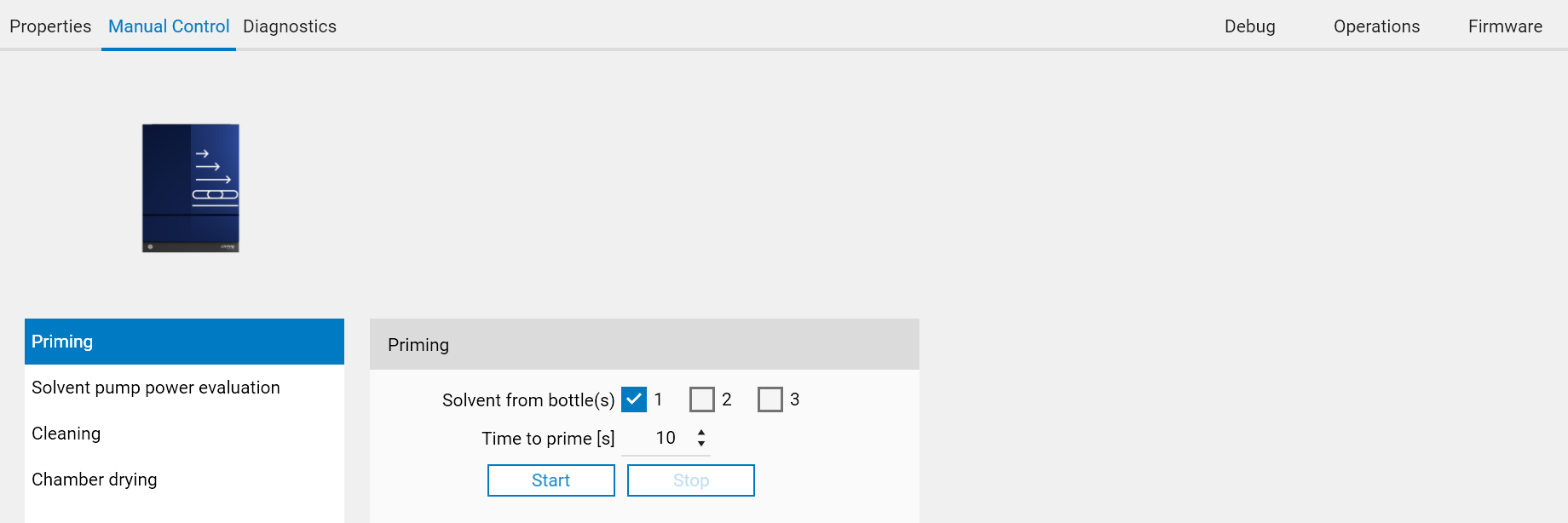This screenshot has height=523, width=1568.
Task: Switch to the Manual Control tab
Action: [169, 26]
